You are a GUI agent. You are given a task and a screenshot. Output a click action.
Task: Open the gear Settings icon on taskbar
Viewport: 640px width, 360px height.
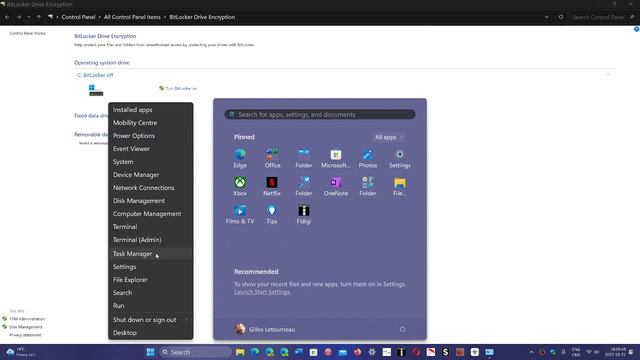click(x=372, y=352)
